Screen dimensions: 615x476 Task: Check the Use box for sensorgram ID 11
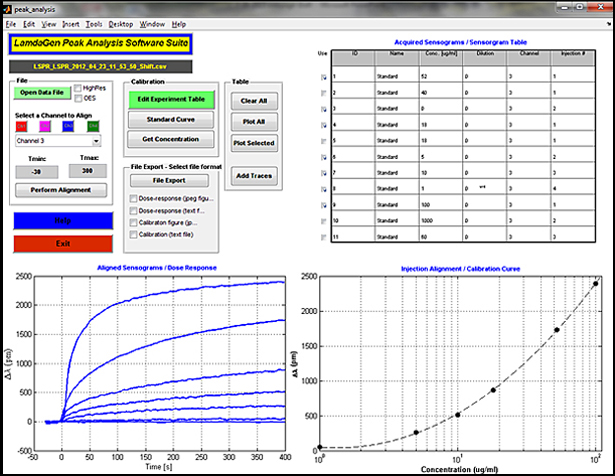(324, 237)
